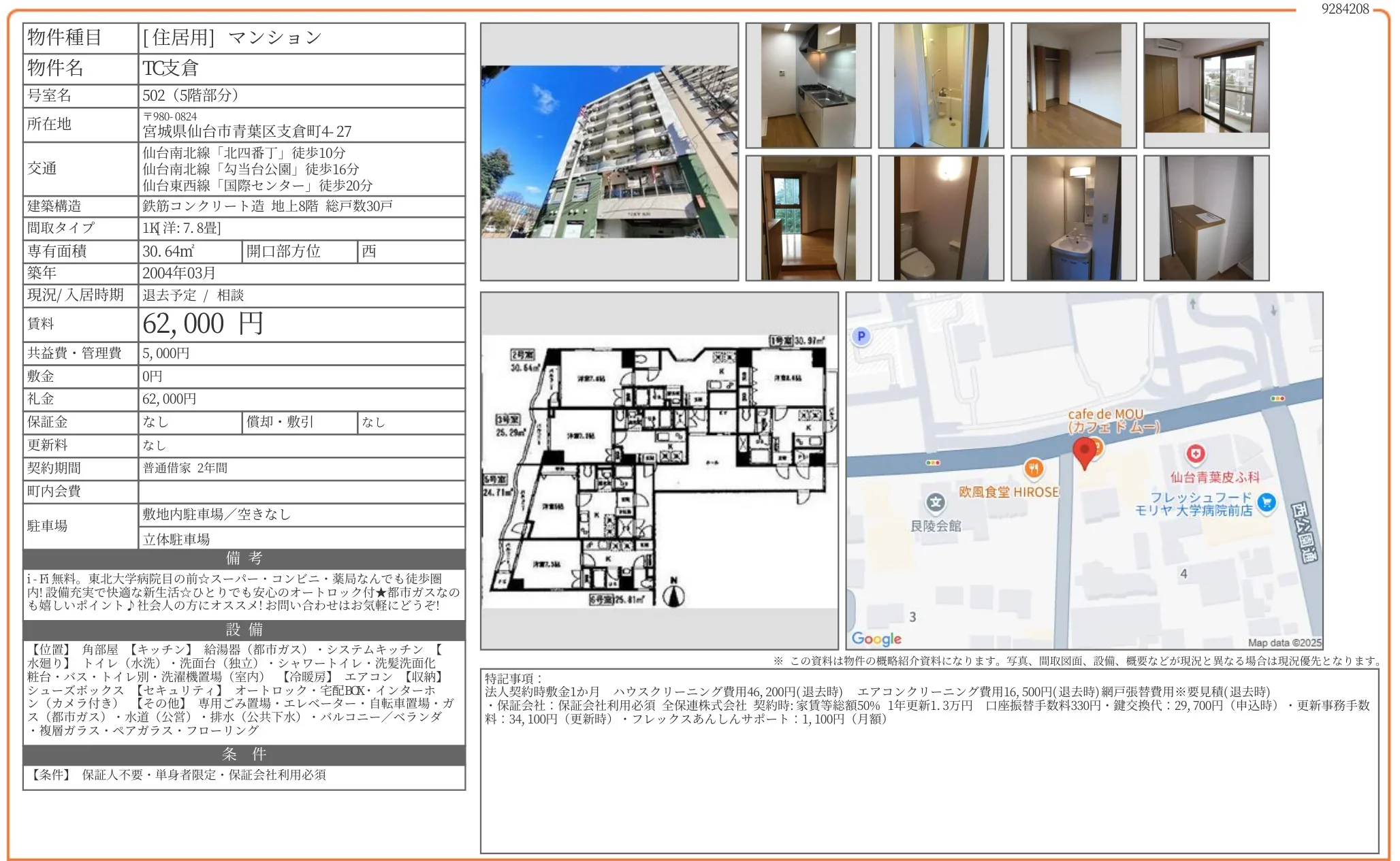Click the 艮陵会館 grey map marker

click(936, 502)
